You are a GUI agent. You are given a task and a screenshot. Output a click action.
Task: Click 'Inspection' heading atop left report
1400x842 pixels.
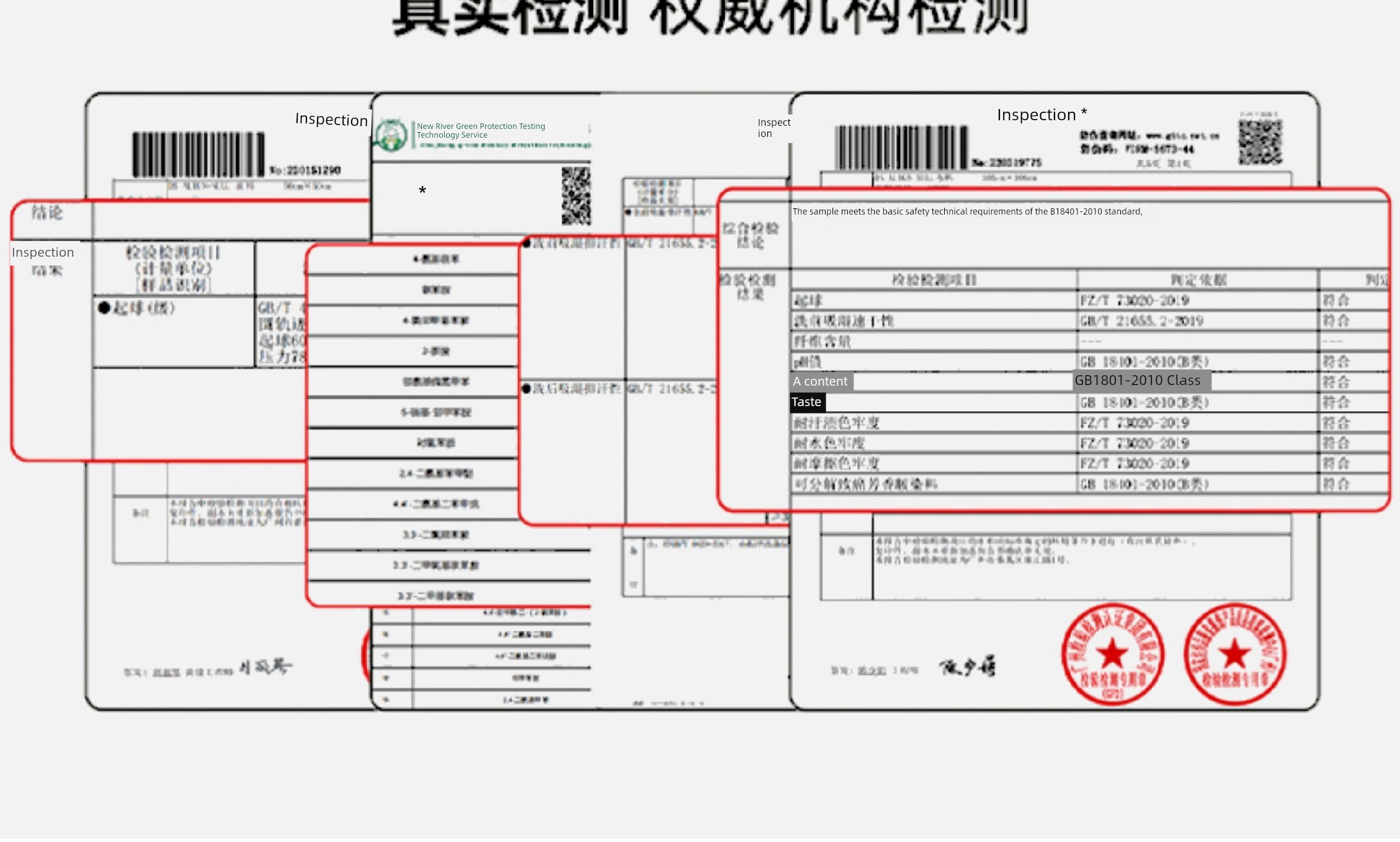click(x=331, y=119)
